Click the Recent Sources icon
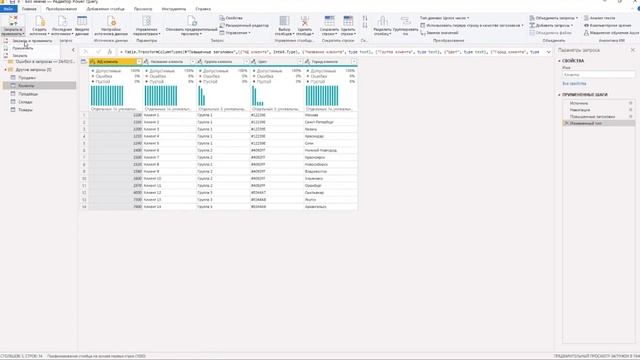The image size is (640, 360). pyautogui.click(x=62, y=21)
